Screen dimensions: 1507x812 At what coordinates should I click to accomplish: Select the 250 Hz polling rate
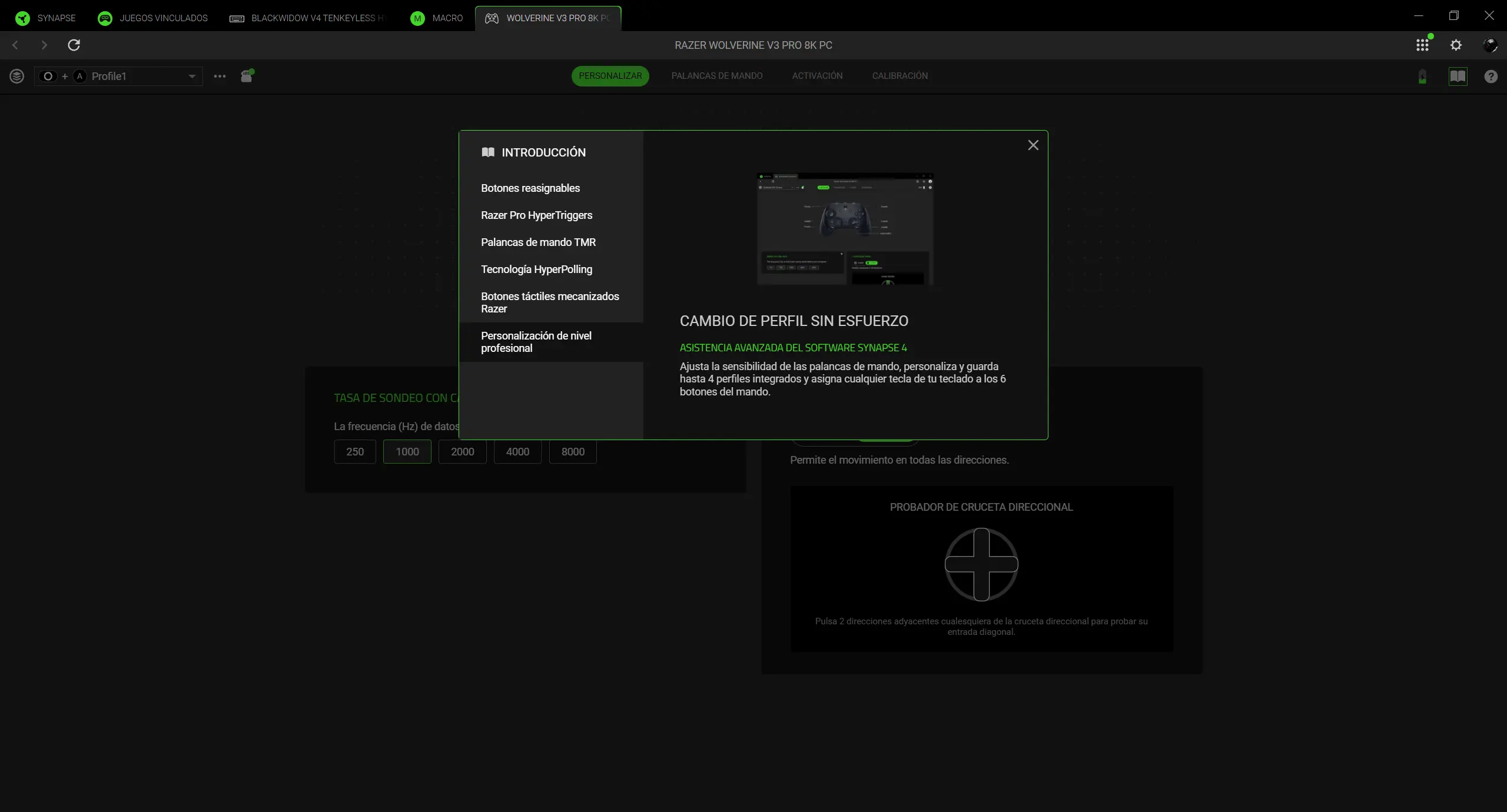pyautogui.click(x=354, y=452)
